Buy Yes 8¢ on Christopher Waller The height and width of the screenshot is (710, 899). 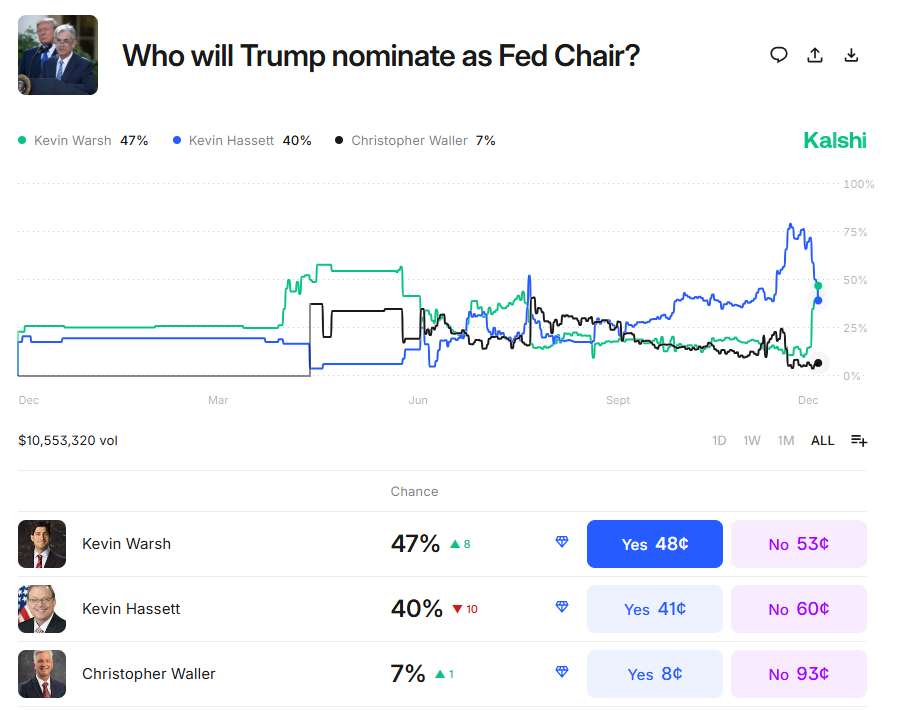[x=654, y=674]
